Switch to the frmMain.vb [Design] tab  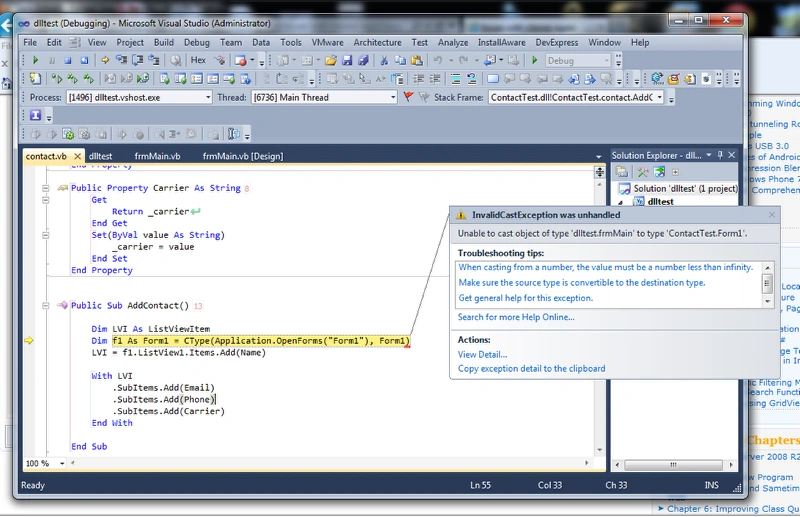point(242,156)
